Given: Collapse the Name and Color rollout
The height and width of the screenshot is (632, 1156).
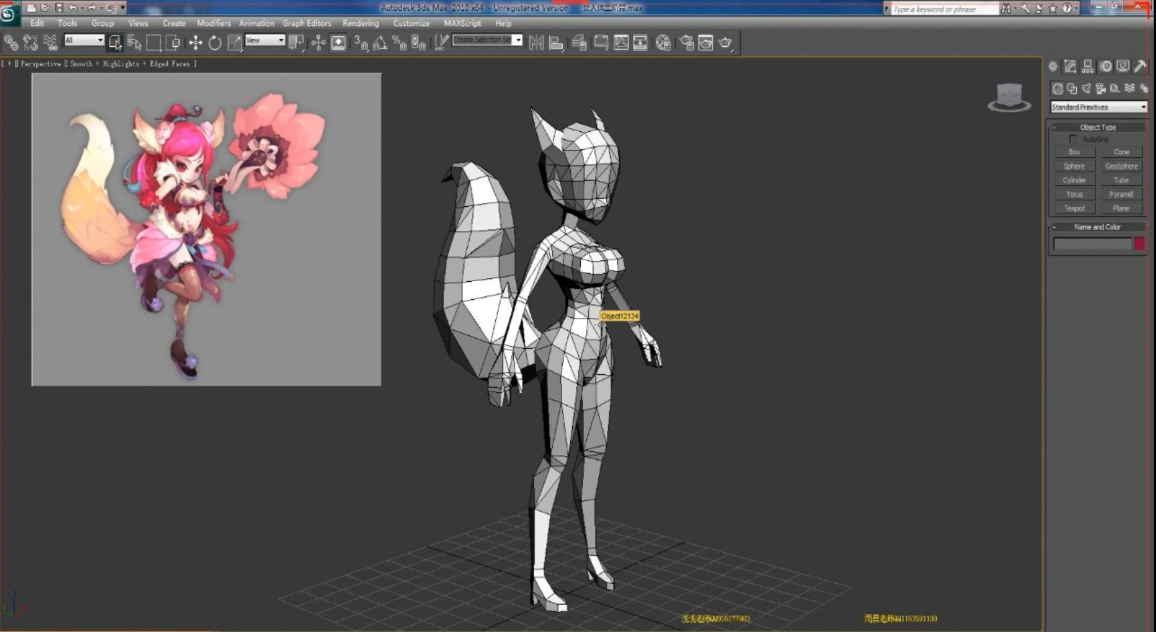Looking at the screenshot, I should pyautogui.click(x=1098, y=227).
